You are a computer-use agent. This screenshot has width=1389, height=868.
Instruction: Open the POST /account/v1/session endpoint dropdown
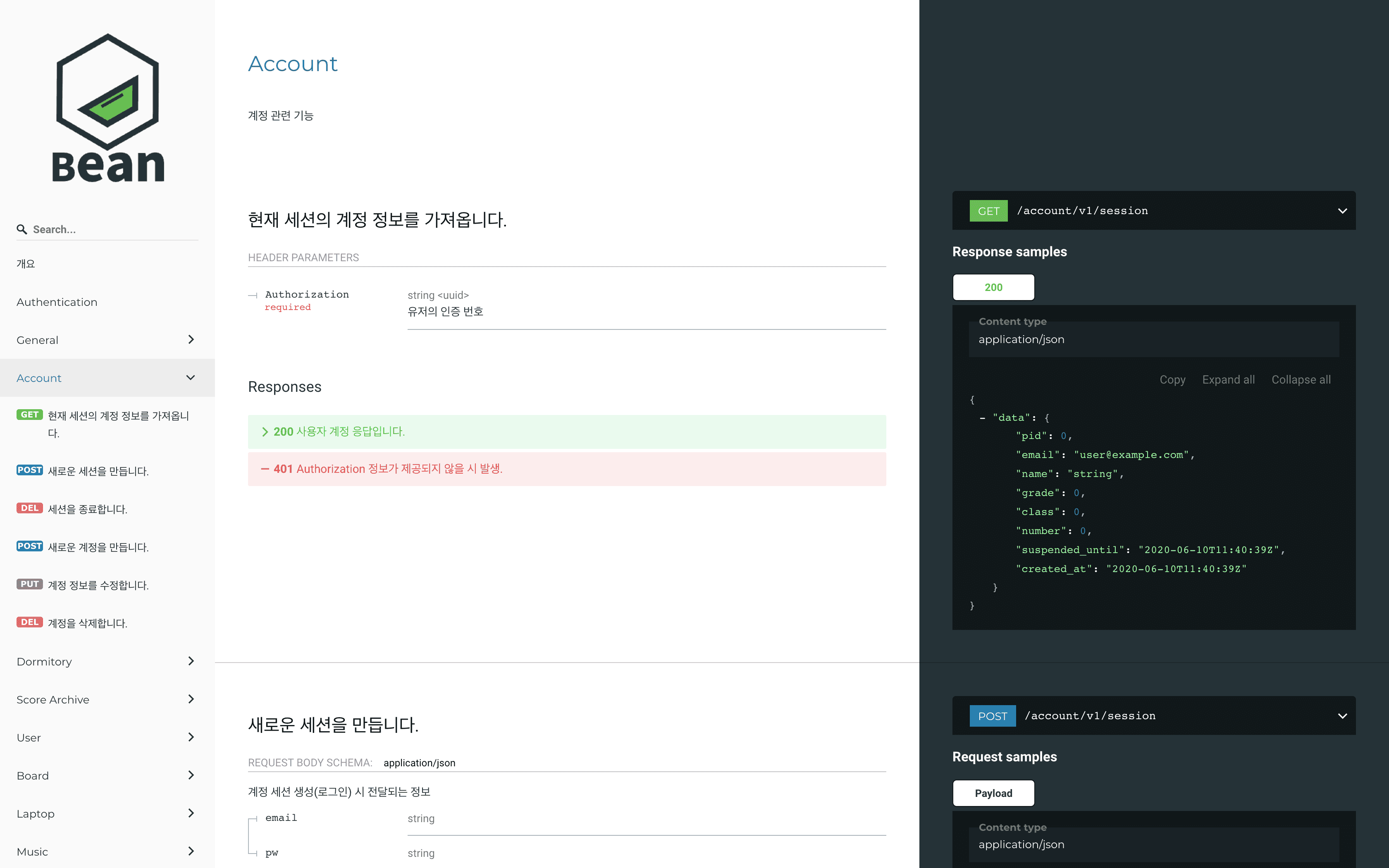point(1342,716)
